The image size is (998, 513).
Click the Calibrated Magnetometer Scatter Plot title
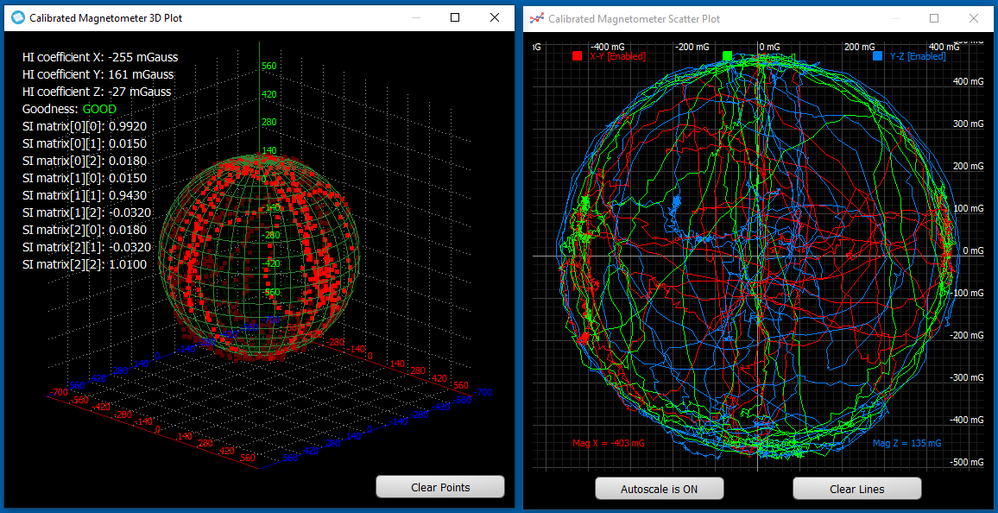point(634,19)
